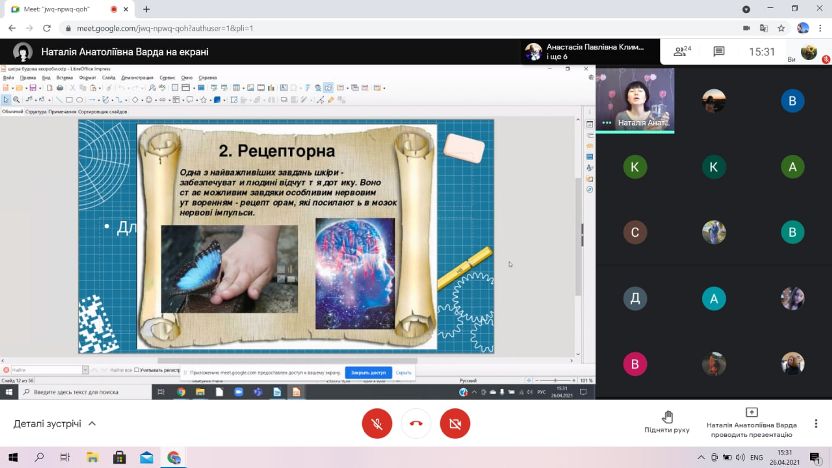Open a new browser tab
The image size is (832, 468).
click(x=146, y=9)
